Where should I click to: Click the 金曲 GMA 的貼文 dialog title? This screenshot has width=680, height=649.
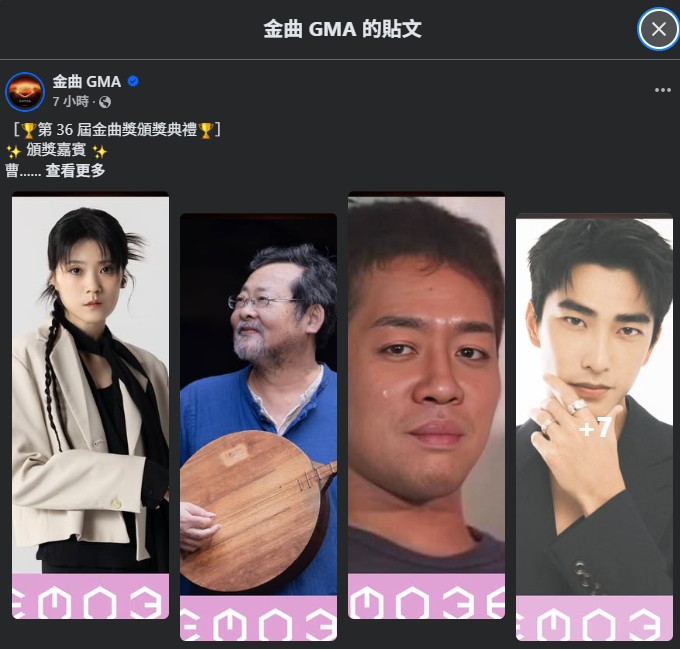[343, 29]
